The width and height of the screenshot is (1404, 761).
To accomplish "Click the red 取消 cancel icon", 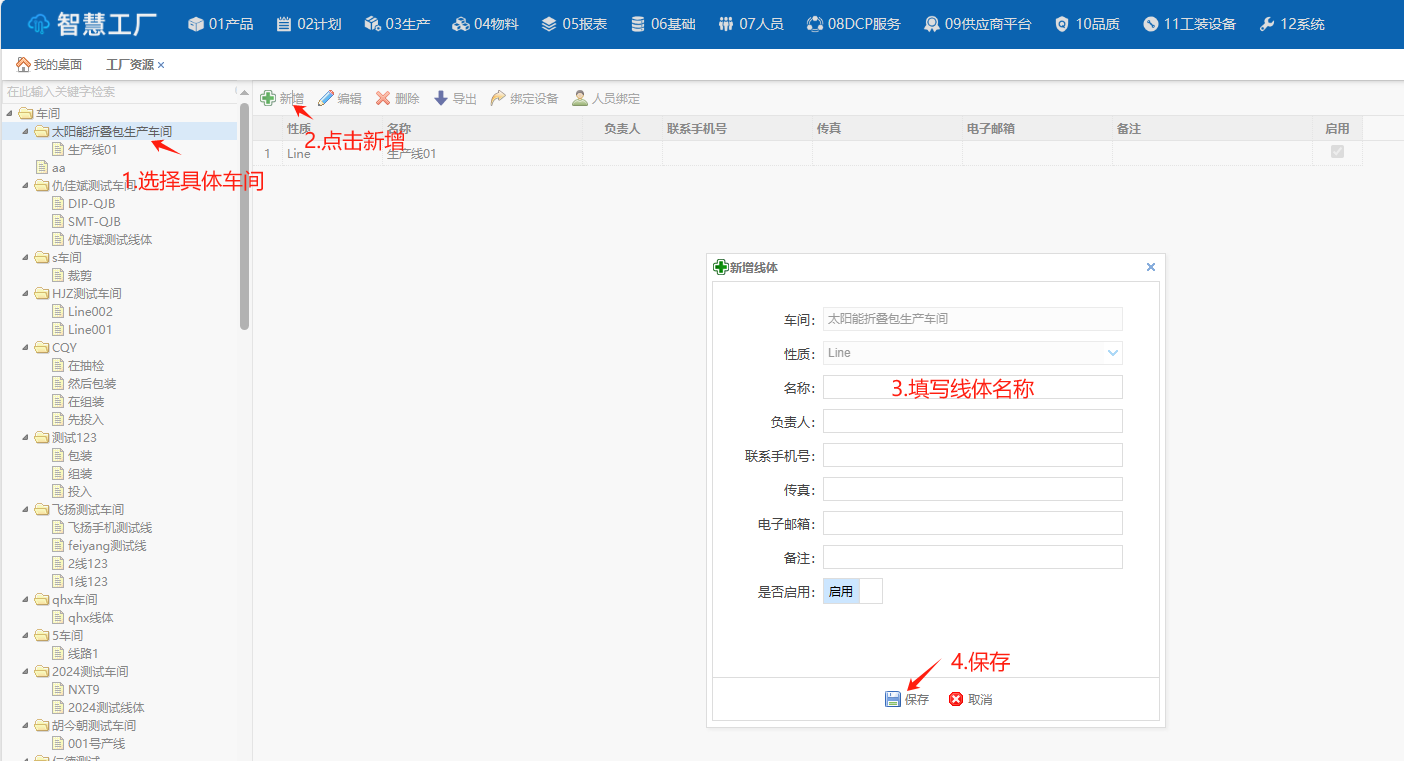I will tap(956, 699).
